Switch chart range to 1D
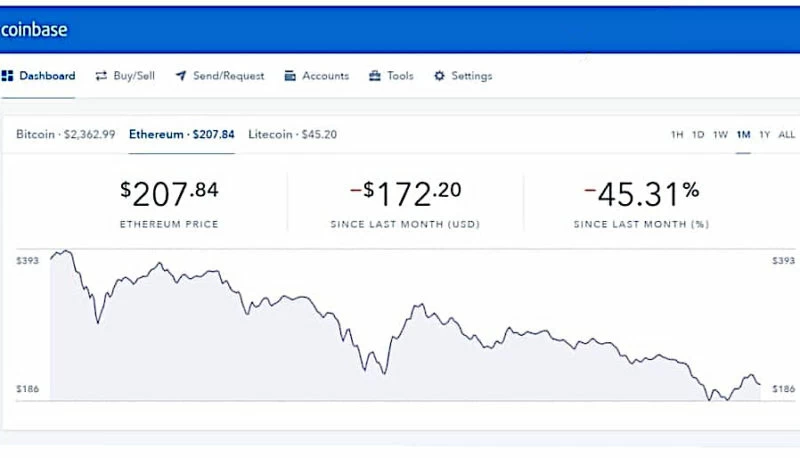 point(698,135)
